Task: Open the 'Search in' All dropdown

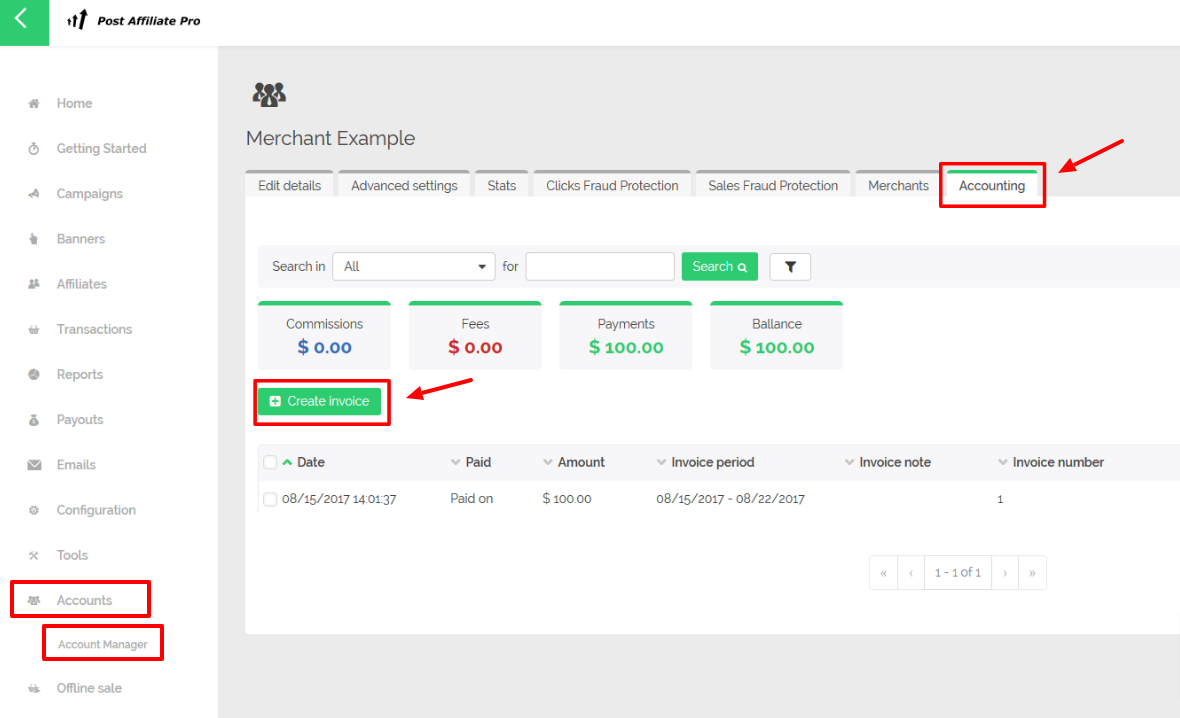Action: (414, 267)
